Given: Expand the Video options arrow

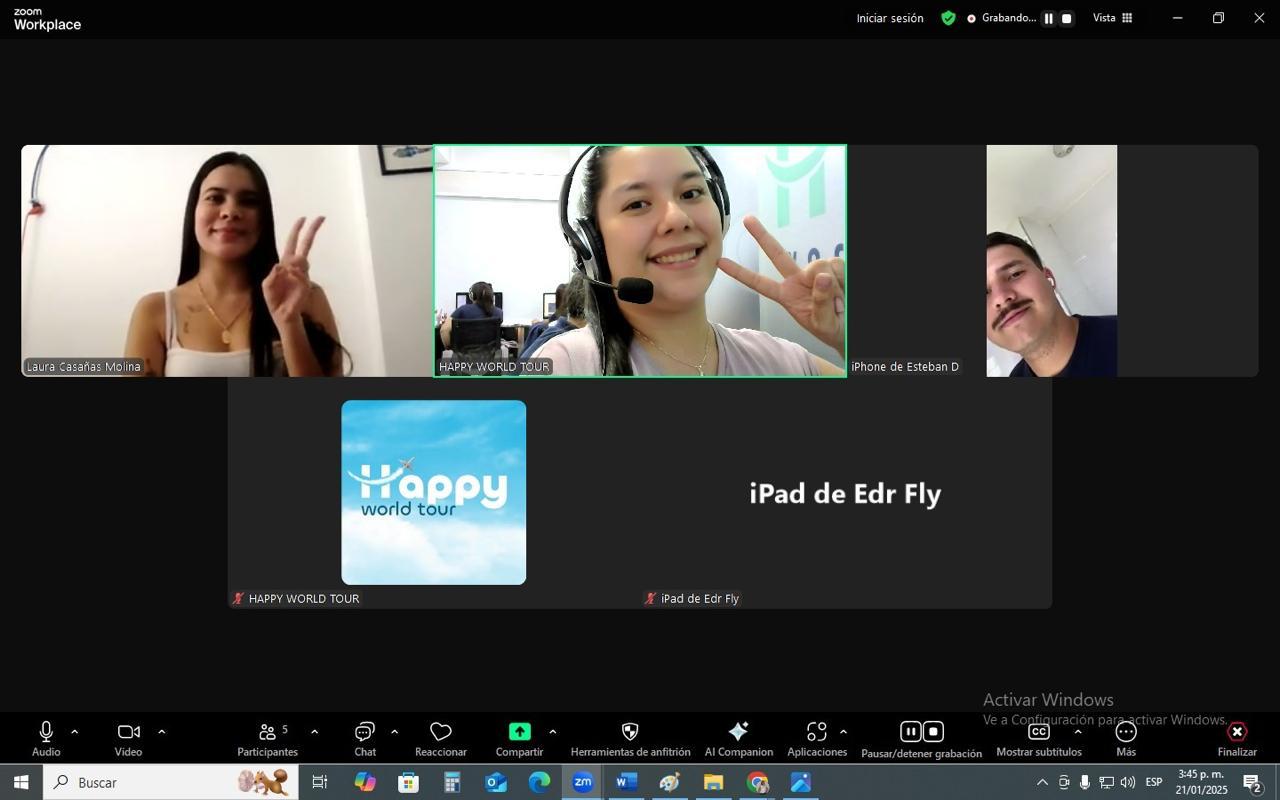Looking at the screenshot, I should 162,732.
